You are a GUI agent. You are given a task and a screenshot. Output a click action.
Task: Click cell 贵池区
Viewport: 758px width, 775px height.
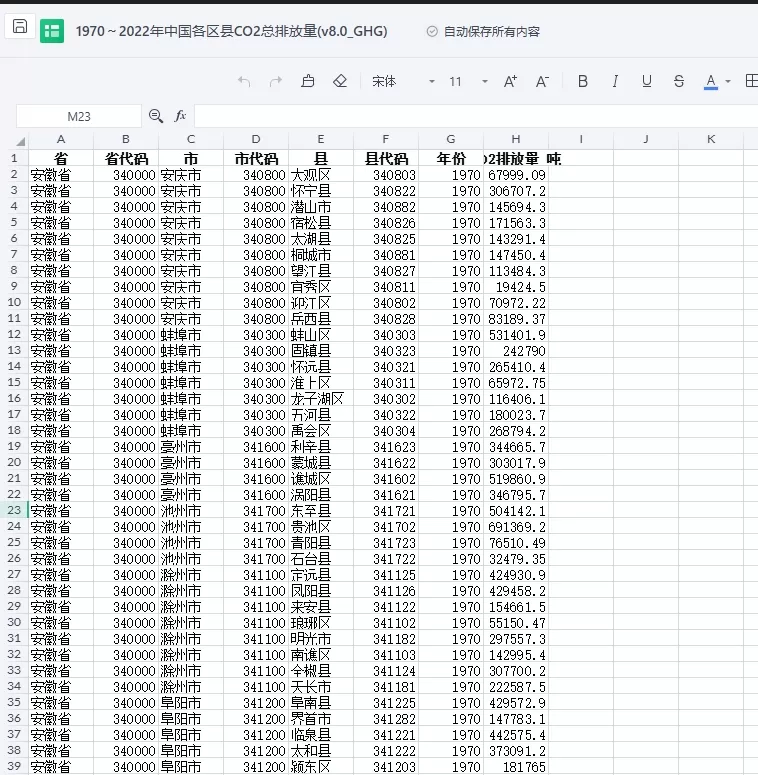point(321,527)
